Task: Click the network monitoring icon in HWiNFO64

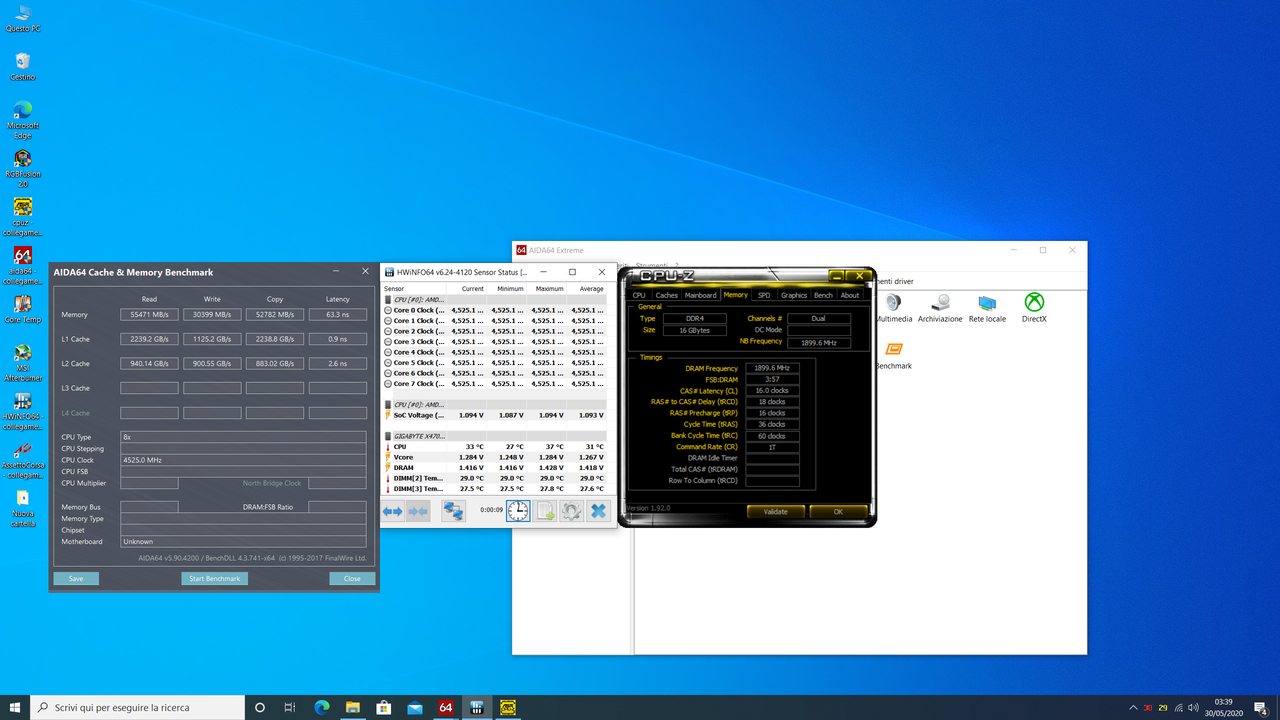Action: 453,510
